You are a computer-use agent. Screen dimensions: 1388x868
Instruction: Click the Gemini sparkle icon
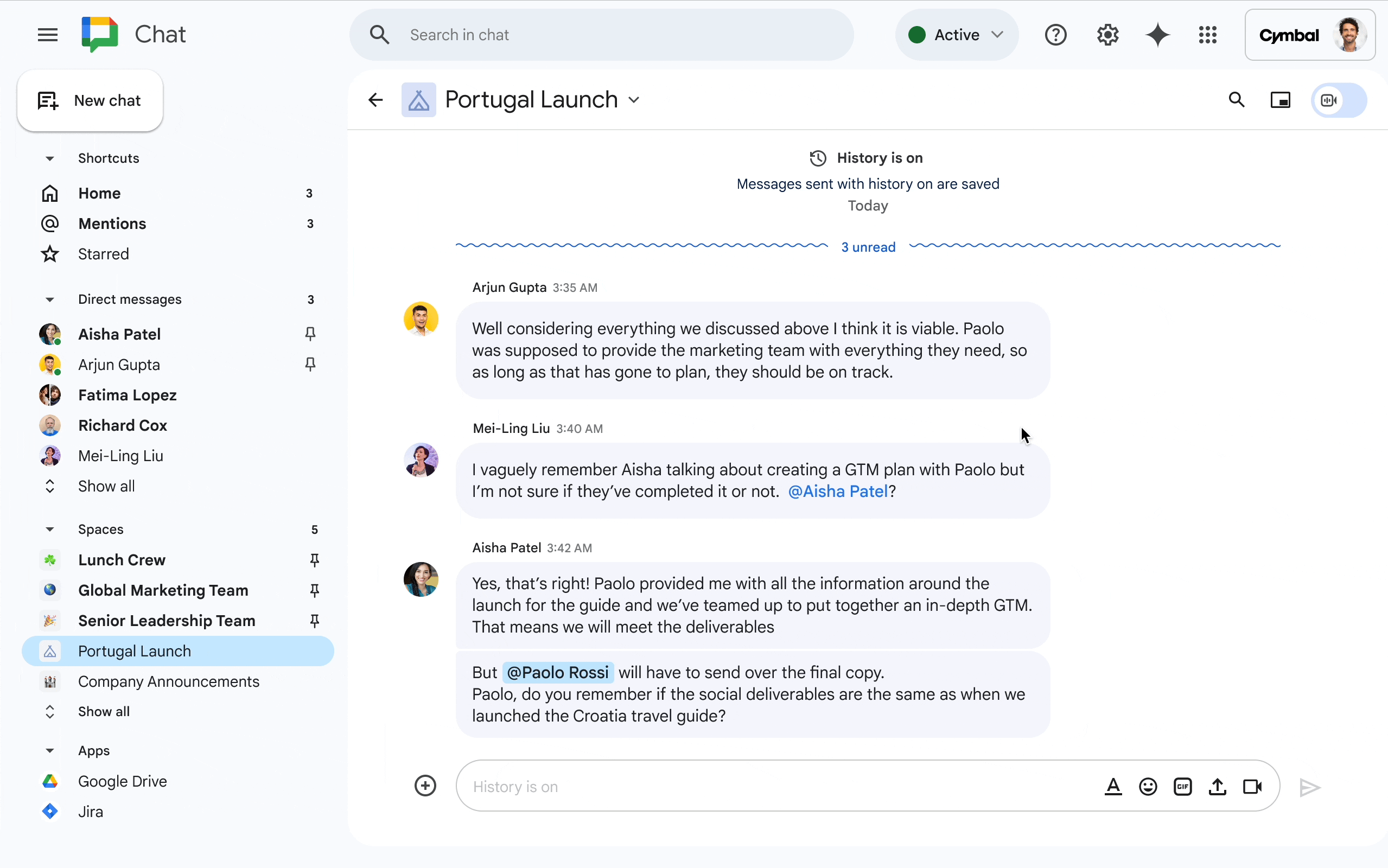click(x=1157, y=35)
